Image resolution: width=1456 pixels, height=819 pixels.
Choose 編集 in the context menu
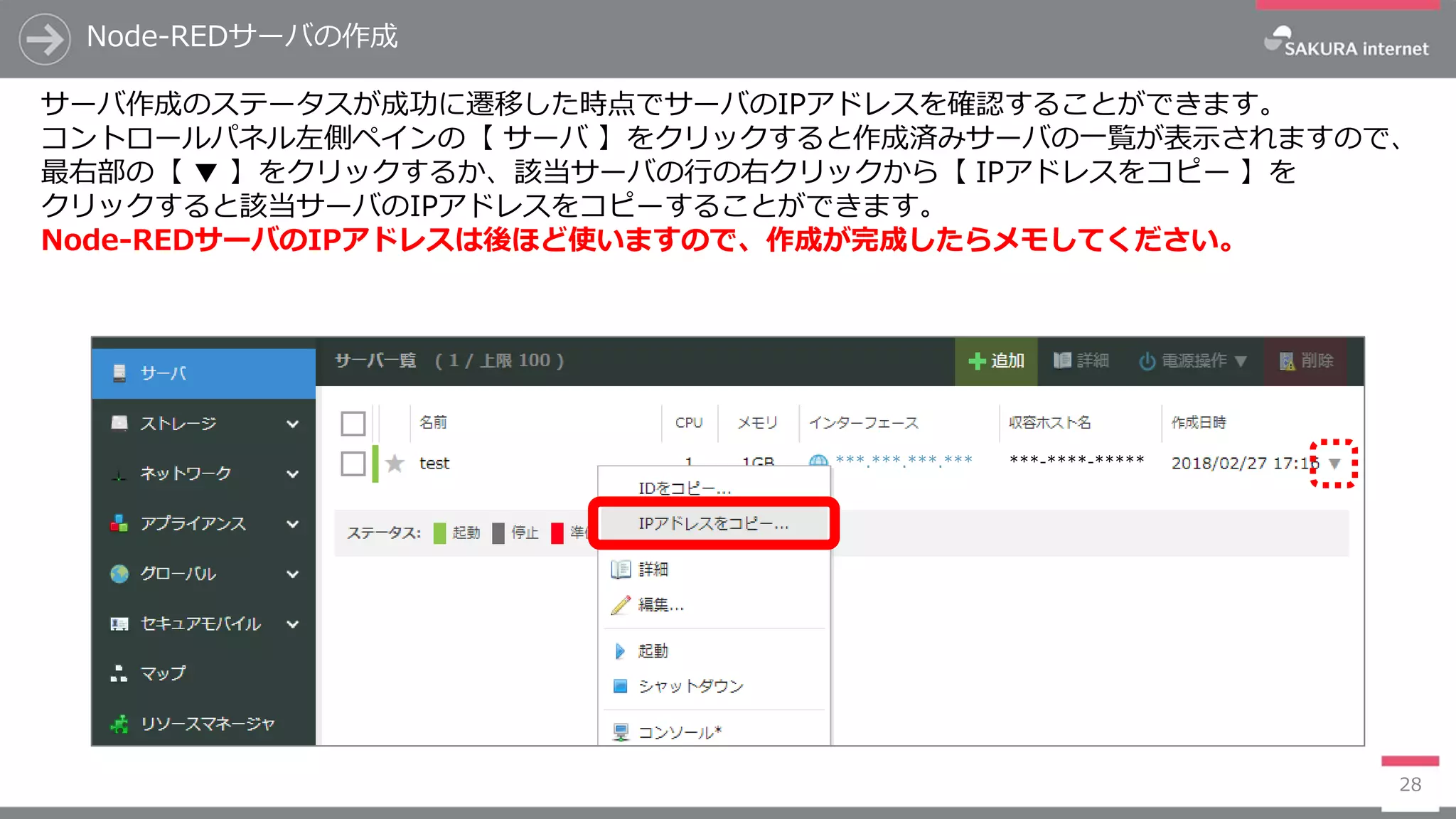click(x=714, y=605)
